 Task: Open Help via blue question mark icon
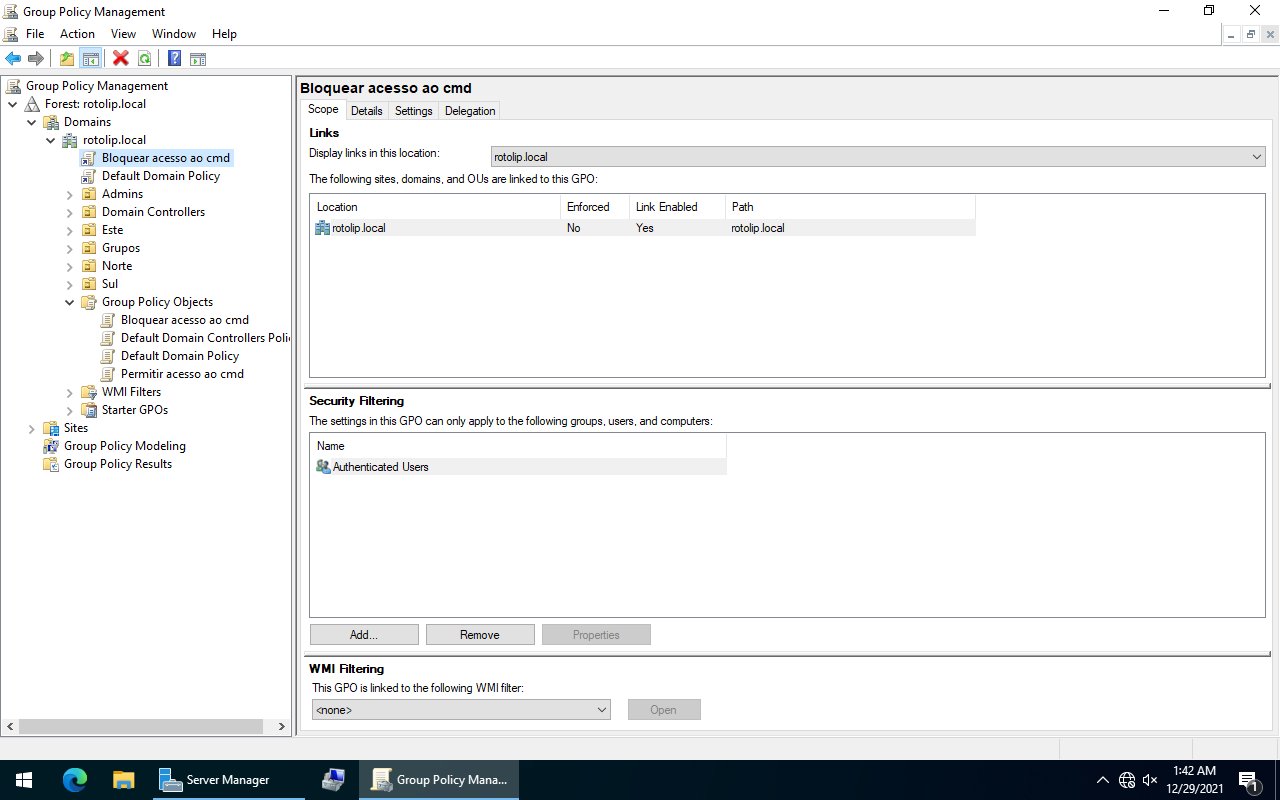[174, 59]
